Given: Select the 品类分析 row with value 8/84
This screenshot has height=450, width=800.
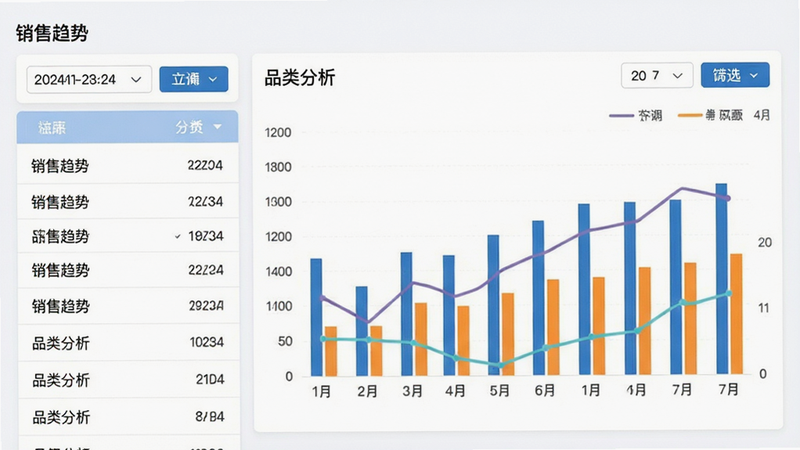Looking at the screenshot, I should (x=128, y=417).
